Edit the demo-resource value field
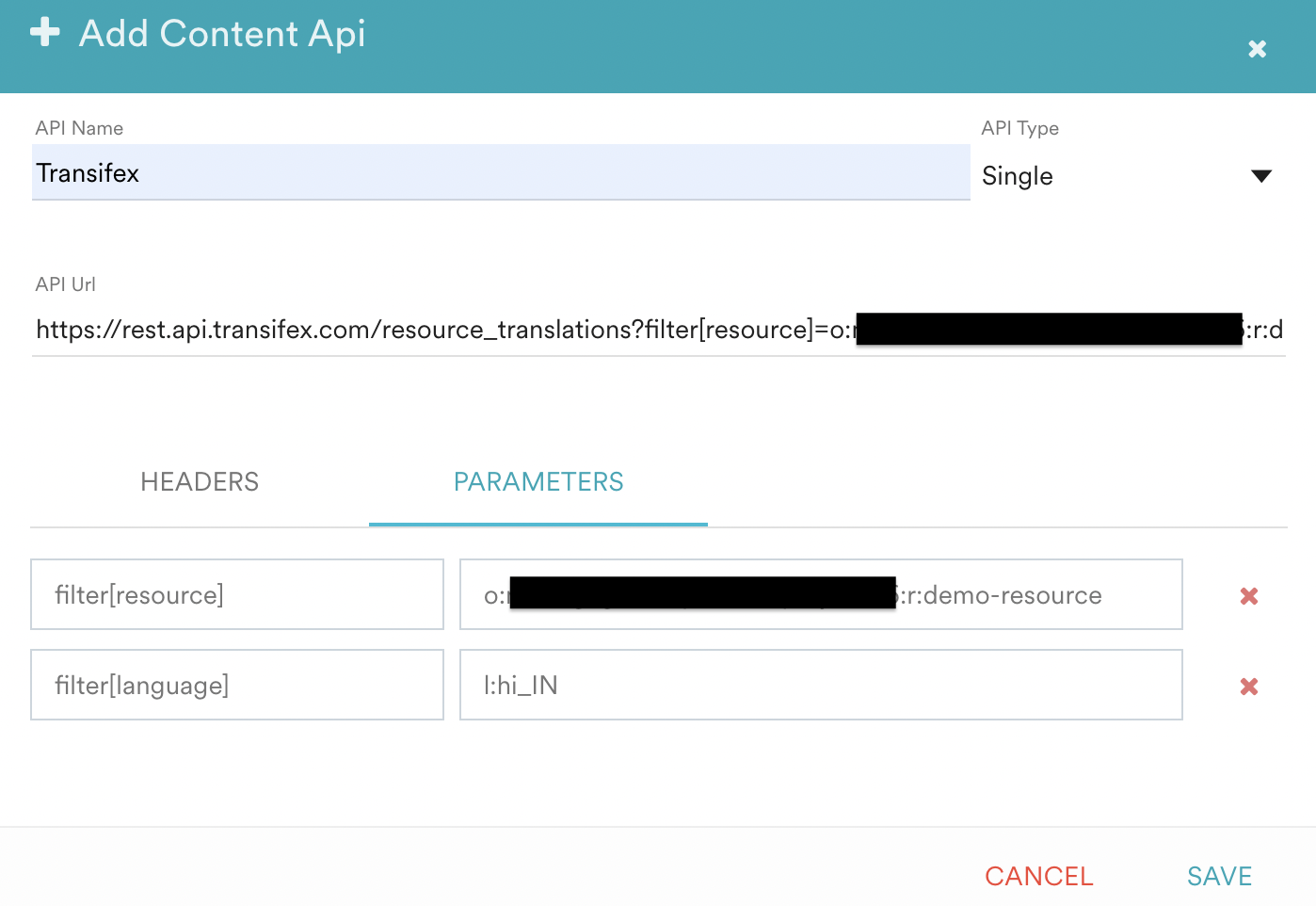 [x=821, y=594]
